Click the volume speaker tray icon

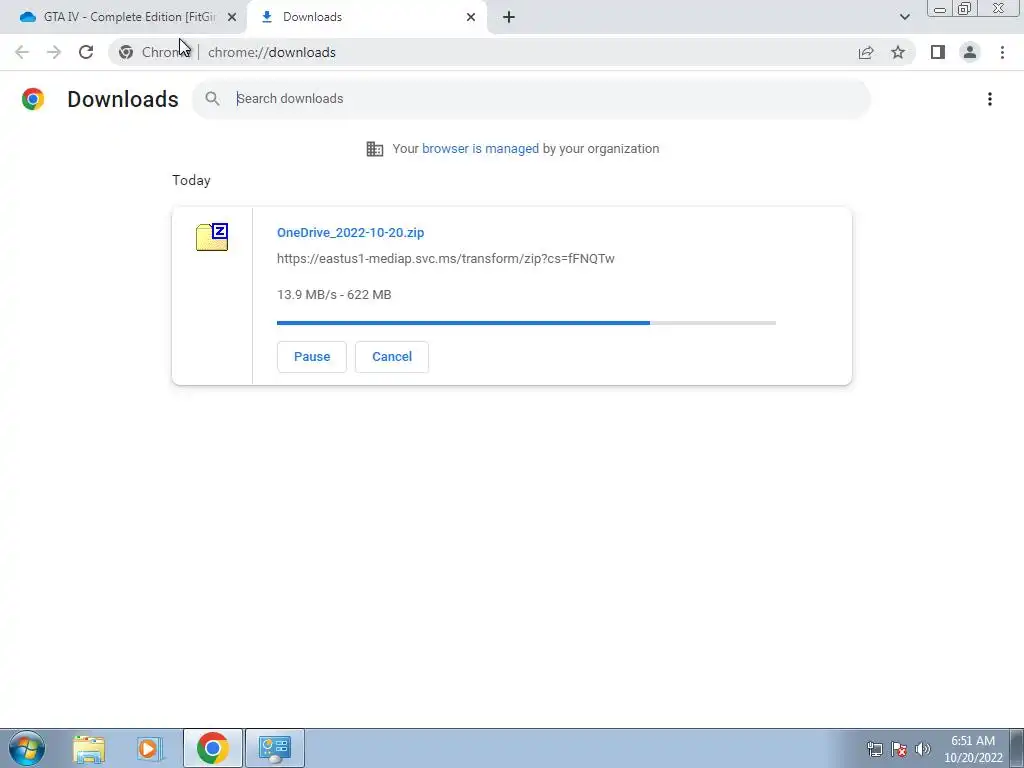pyautogui.click(x=923, y=749)
